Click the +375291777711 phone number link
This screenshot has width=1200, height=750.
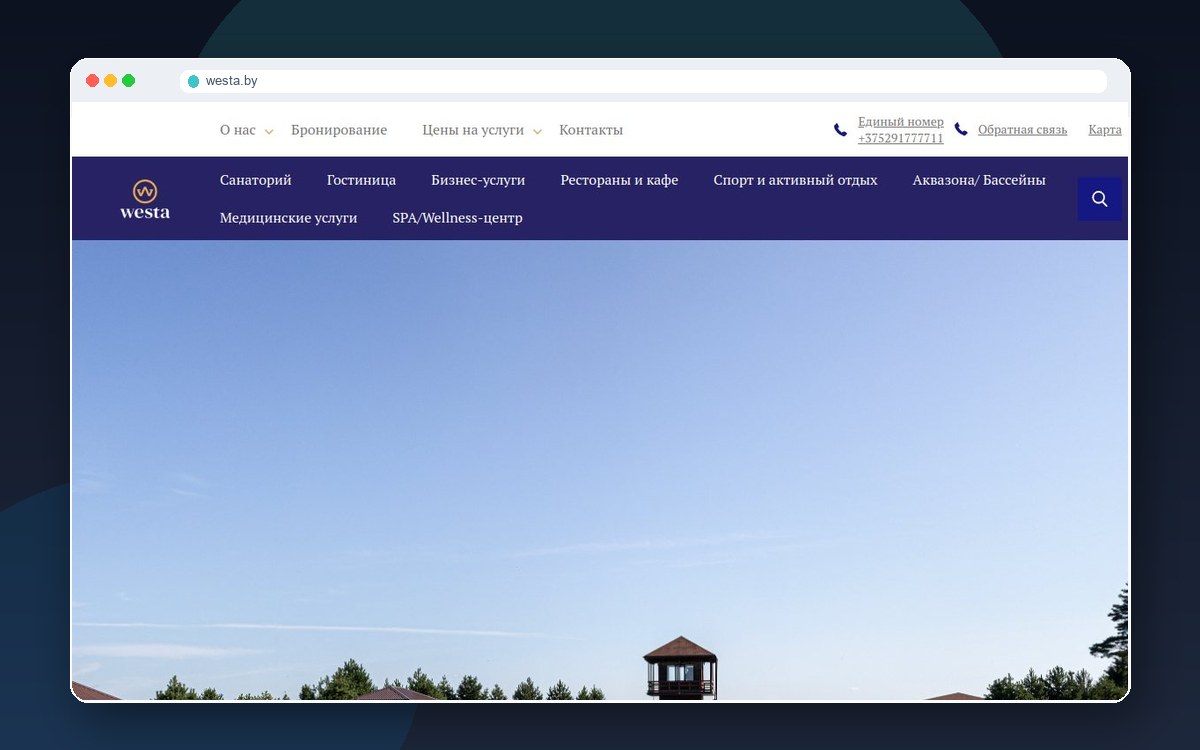[x=900, y=139]
